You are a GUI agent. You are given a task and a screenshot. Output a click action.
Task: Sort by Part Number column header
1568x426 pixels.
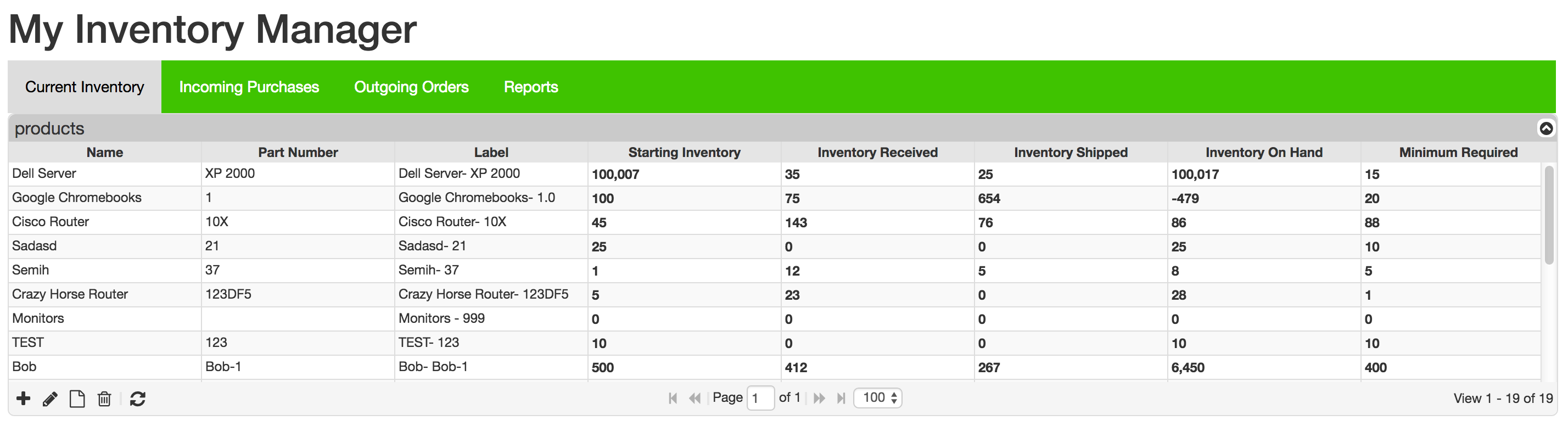pos(298,152)
